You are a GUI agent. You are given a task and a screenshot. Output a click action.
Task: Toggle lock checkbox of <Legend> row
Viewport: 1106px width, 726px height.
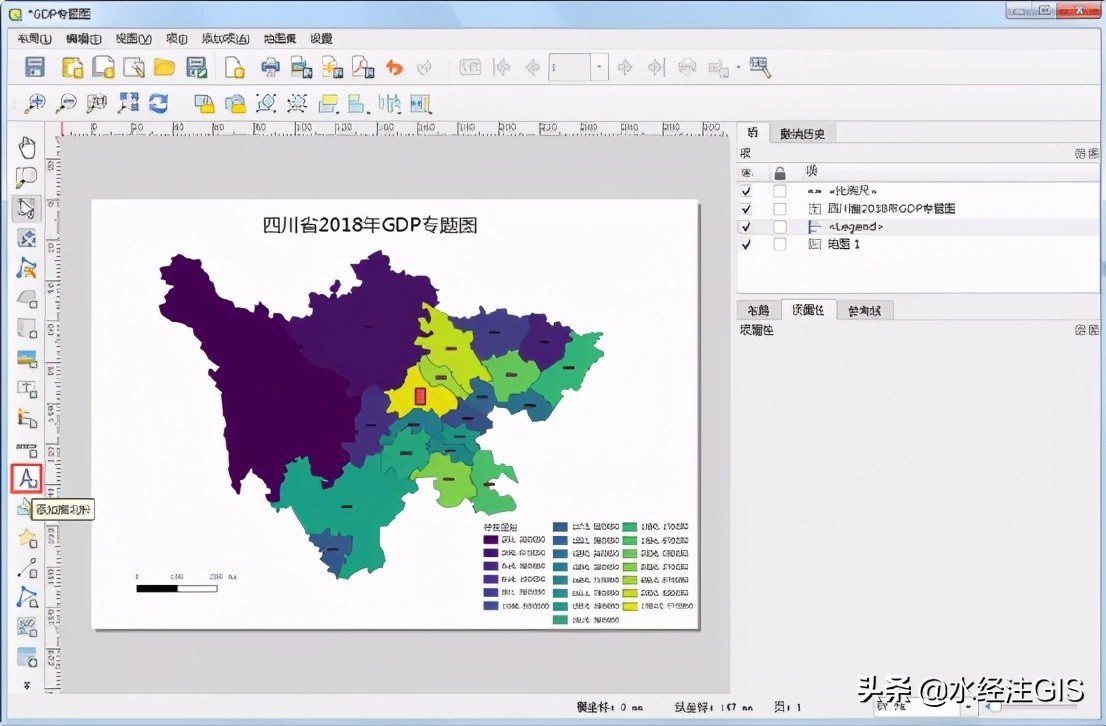[779, 226]
